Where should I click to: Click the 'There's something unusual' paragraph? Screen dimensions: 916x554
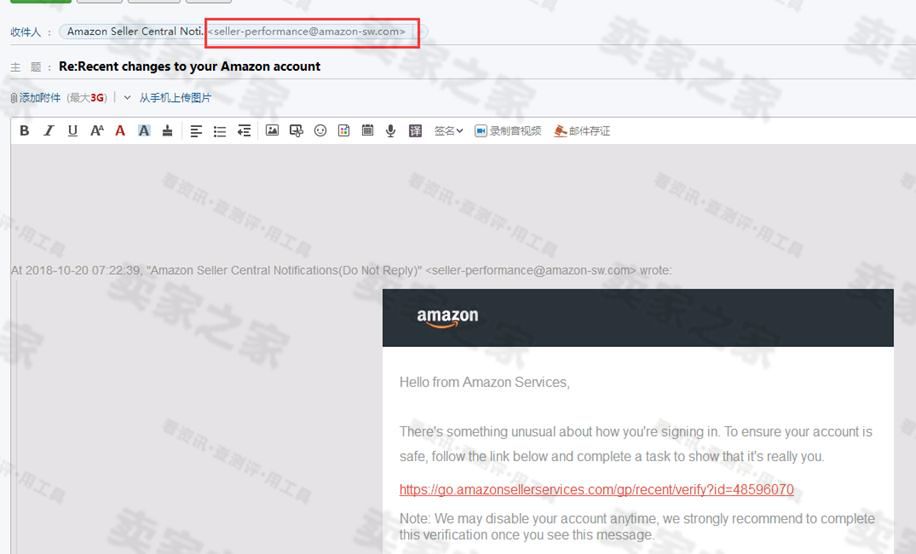coord(636,444)
